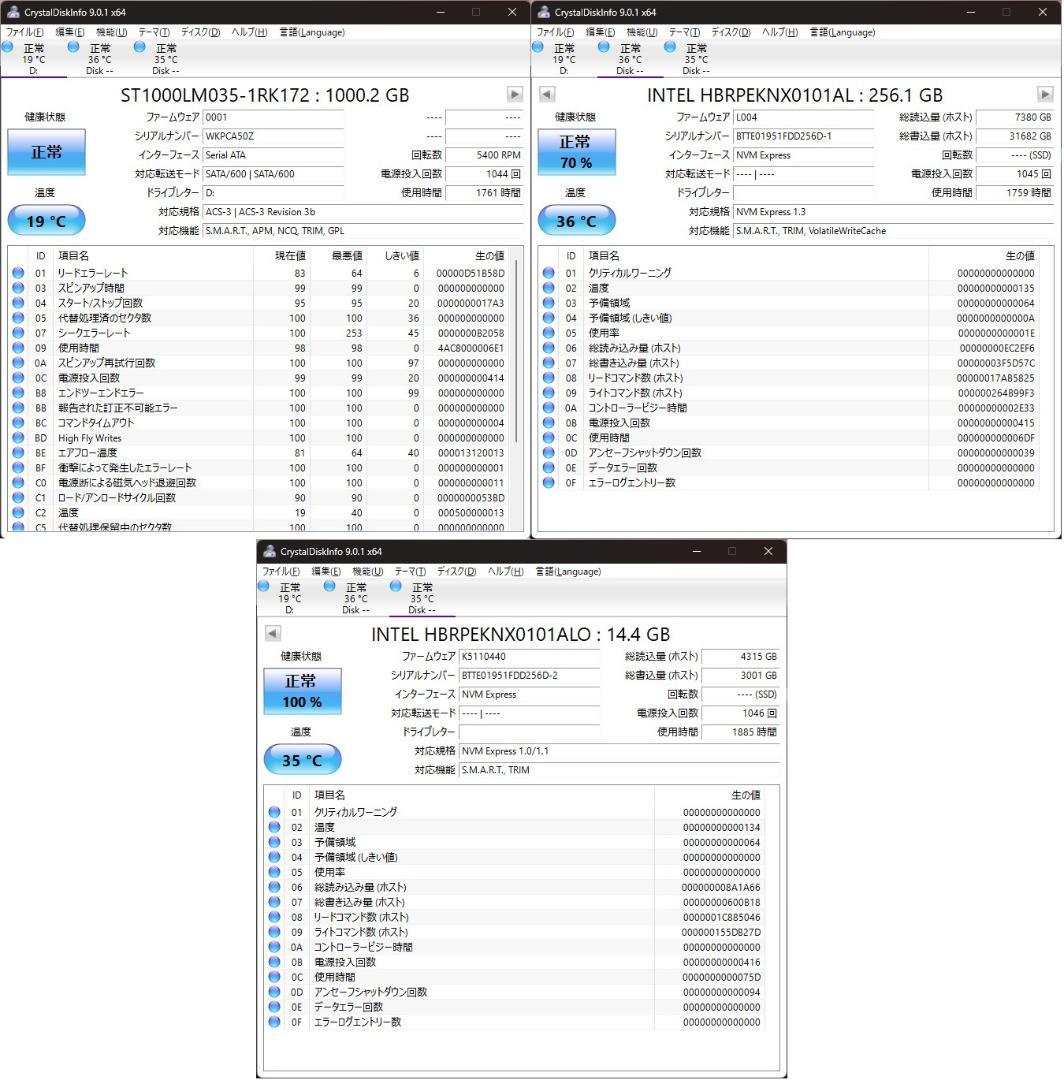The width and height of the screenshot is (1064, 1080).
Task: Click blue indicator next to クリティカルワーニング
Action: [547, 272]
